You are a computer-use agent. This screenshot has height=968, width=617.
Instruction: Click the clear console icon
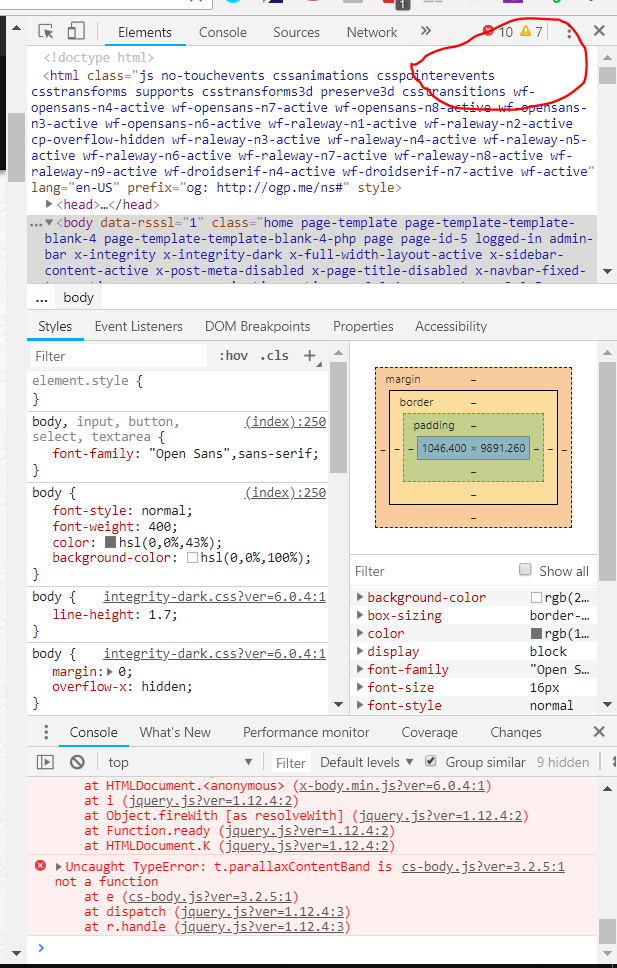click(77, 762)
